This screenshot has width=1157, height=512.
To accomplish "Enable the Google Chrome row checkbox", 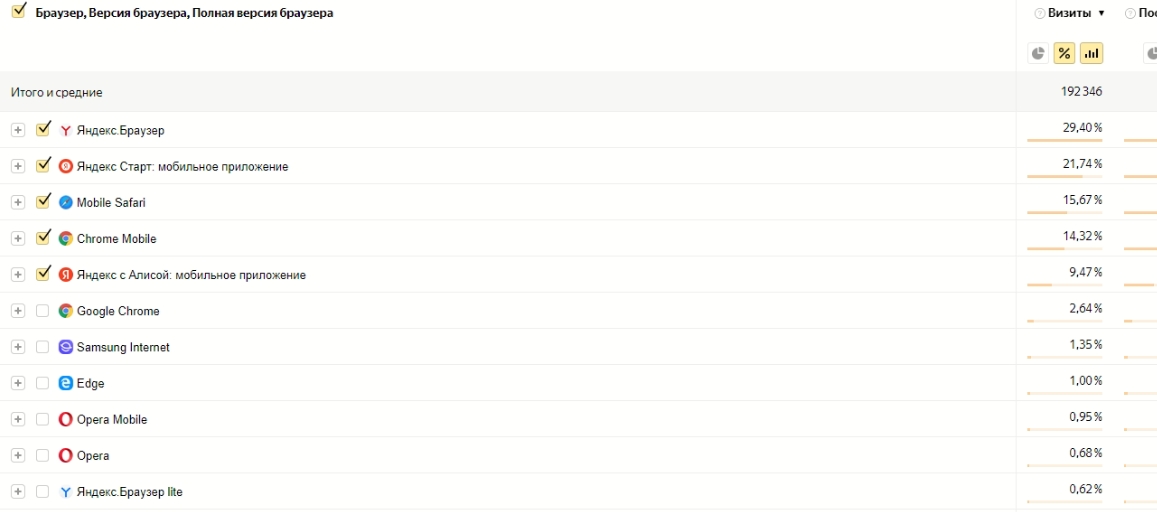I will [43, 311].
